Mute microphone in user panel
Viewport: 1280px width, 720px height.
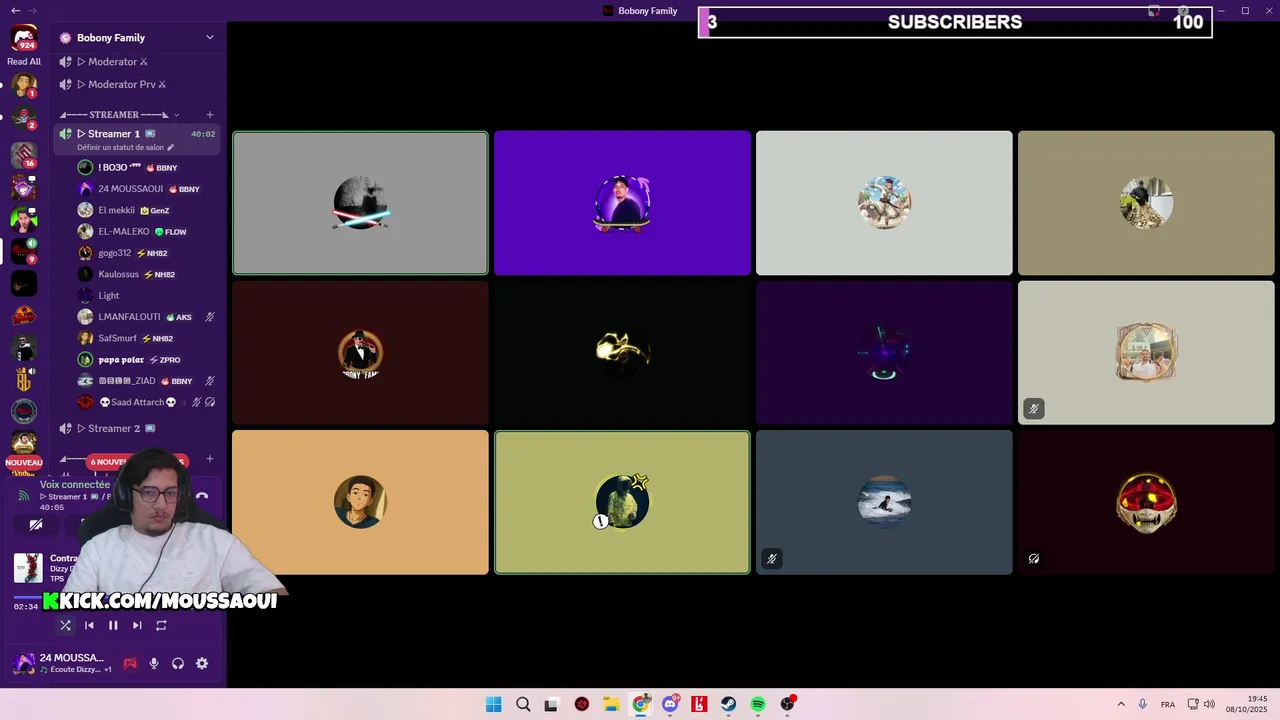pos(154,663)
